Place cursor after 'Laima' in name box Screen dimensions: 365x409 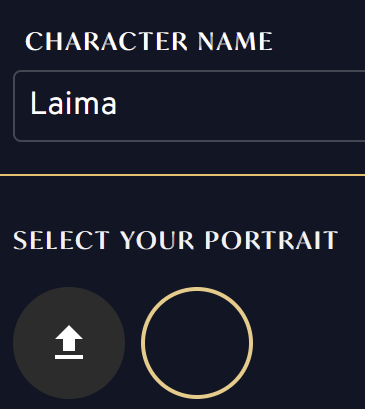(119, 104)
